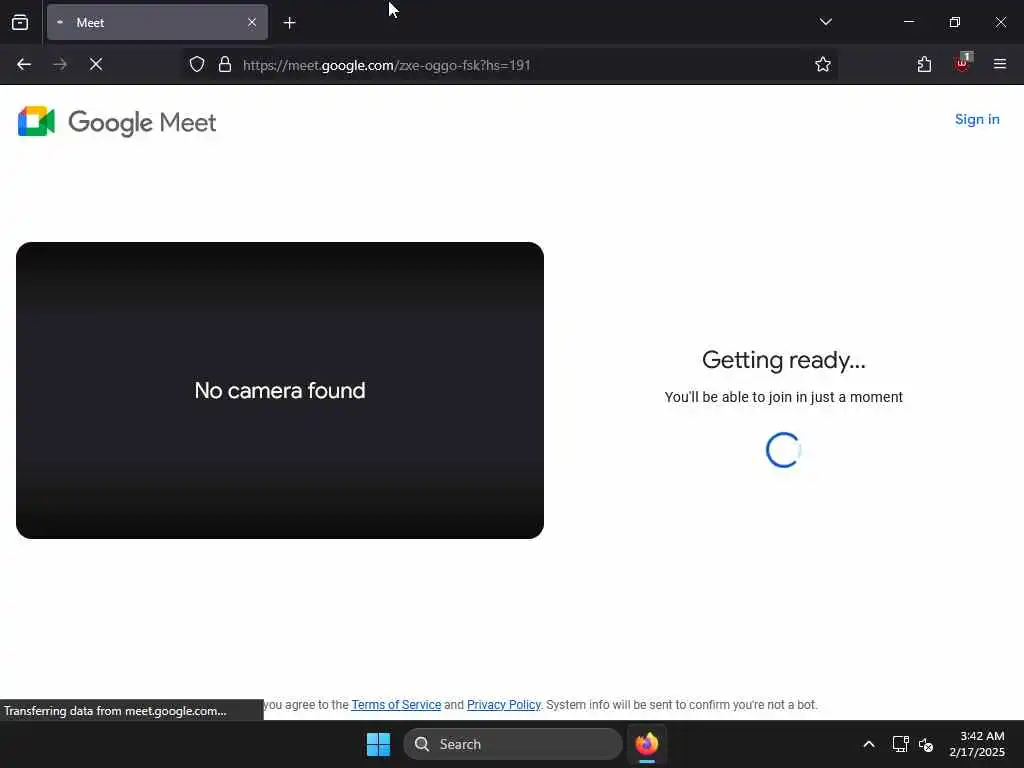Close the Meet tab

[x=251, y=22]
